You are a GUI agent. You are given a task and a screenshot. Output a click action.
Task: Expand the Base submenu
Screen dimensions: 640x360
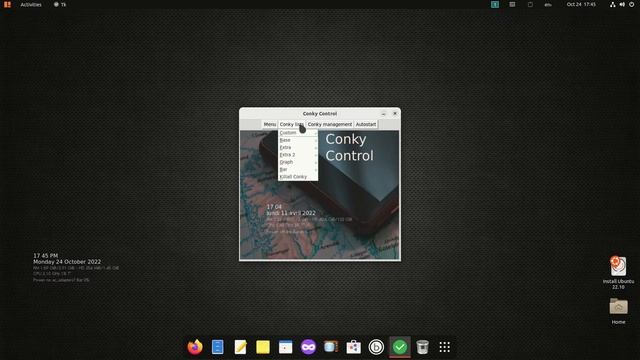pyautogui.click(x=298, y=140)
